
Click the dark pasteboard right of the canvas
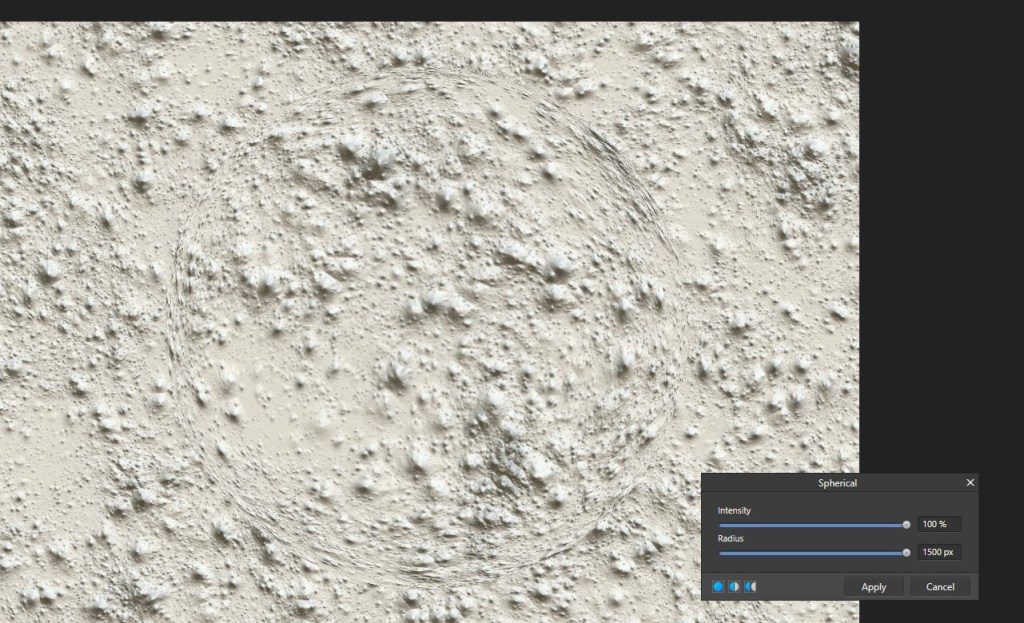click(940, 250)
